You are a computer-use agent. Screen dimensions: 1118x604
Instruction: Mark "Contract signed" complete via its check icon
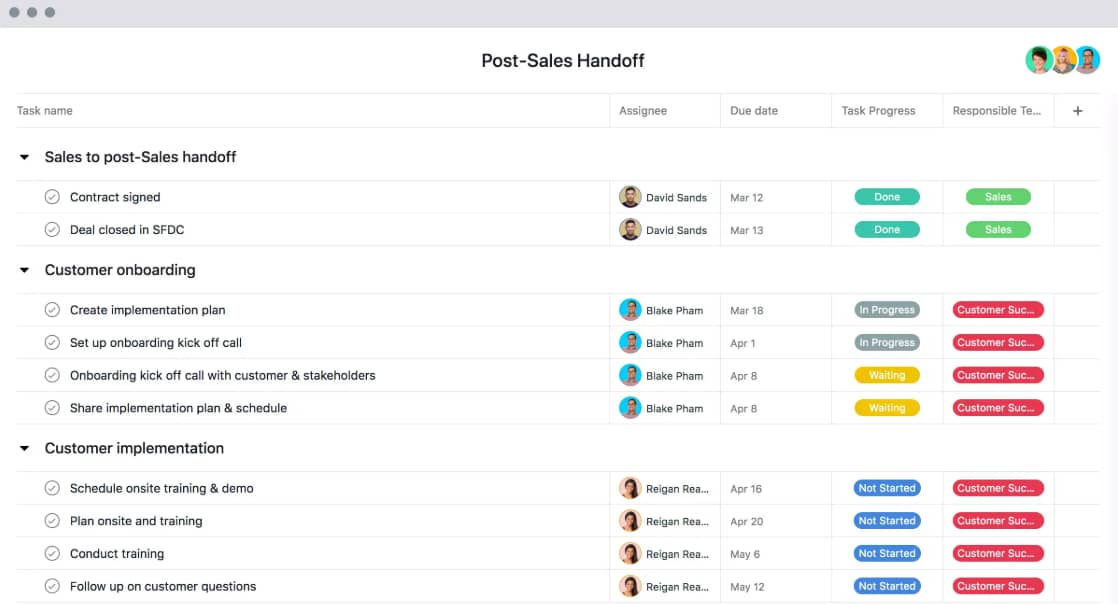[52, 197]
